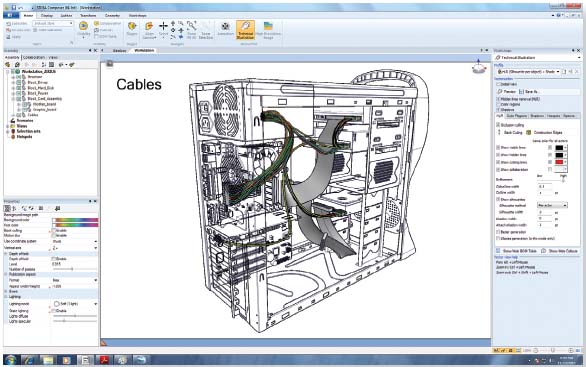This screenshot has width=586, height=367.
Task: Click the Back Culling icon
Action: pos(499,132)
